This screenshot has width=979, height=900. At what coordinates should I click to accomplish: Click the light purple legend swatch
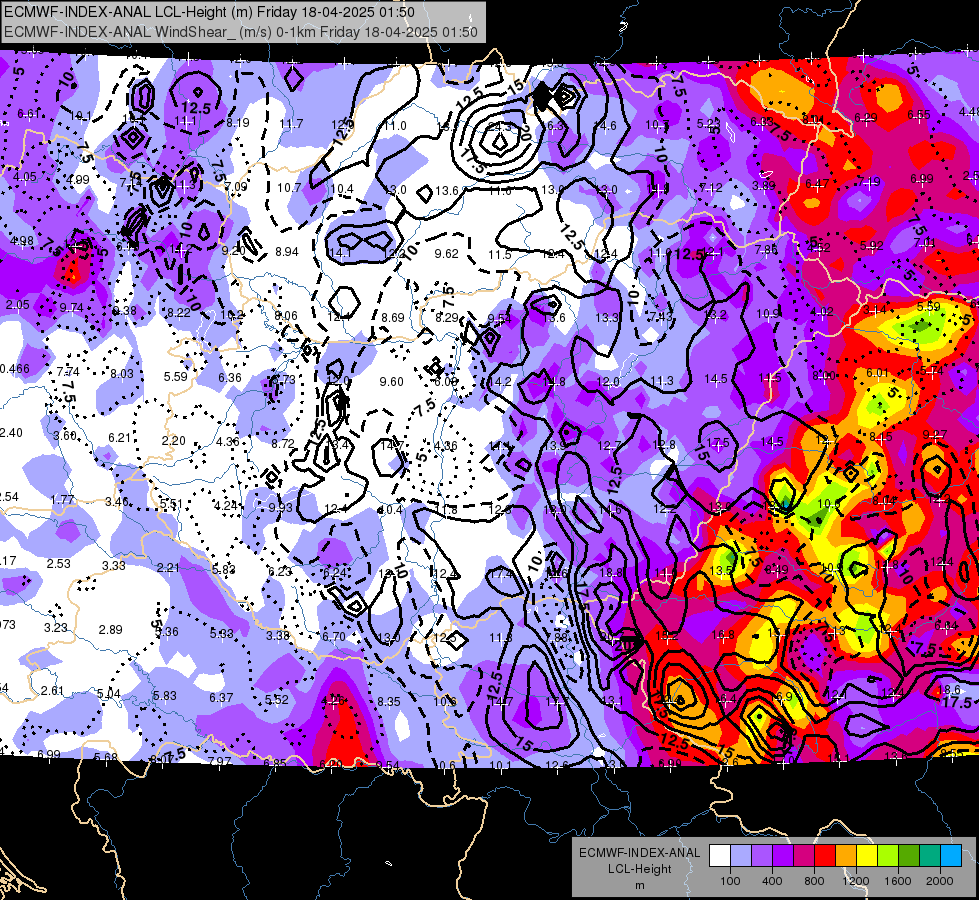762,856
